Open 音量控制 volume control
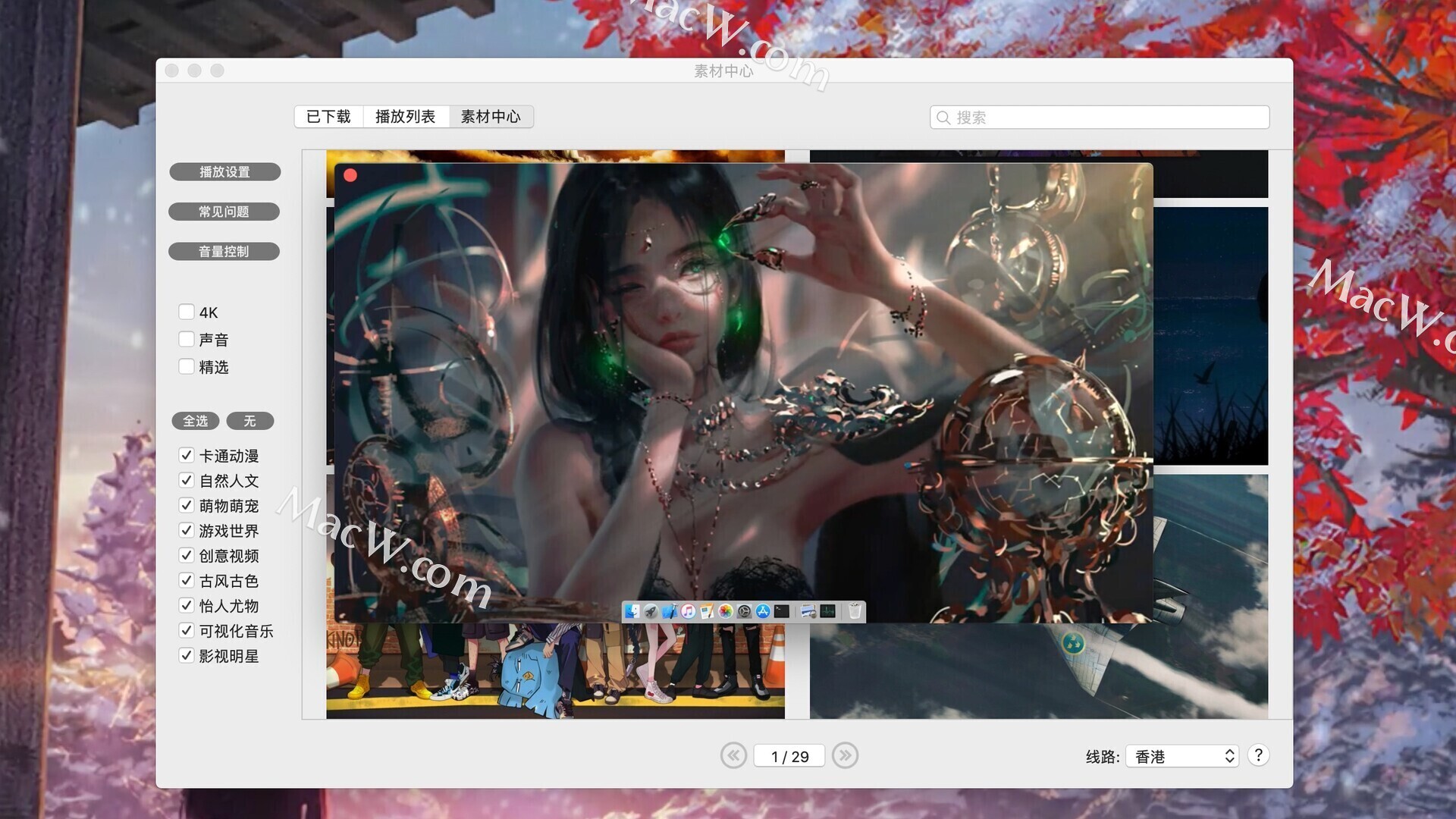1456x819 pixels. pos(224,251)
